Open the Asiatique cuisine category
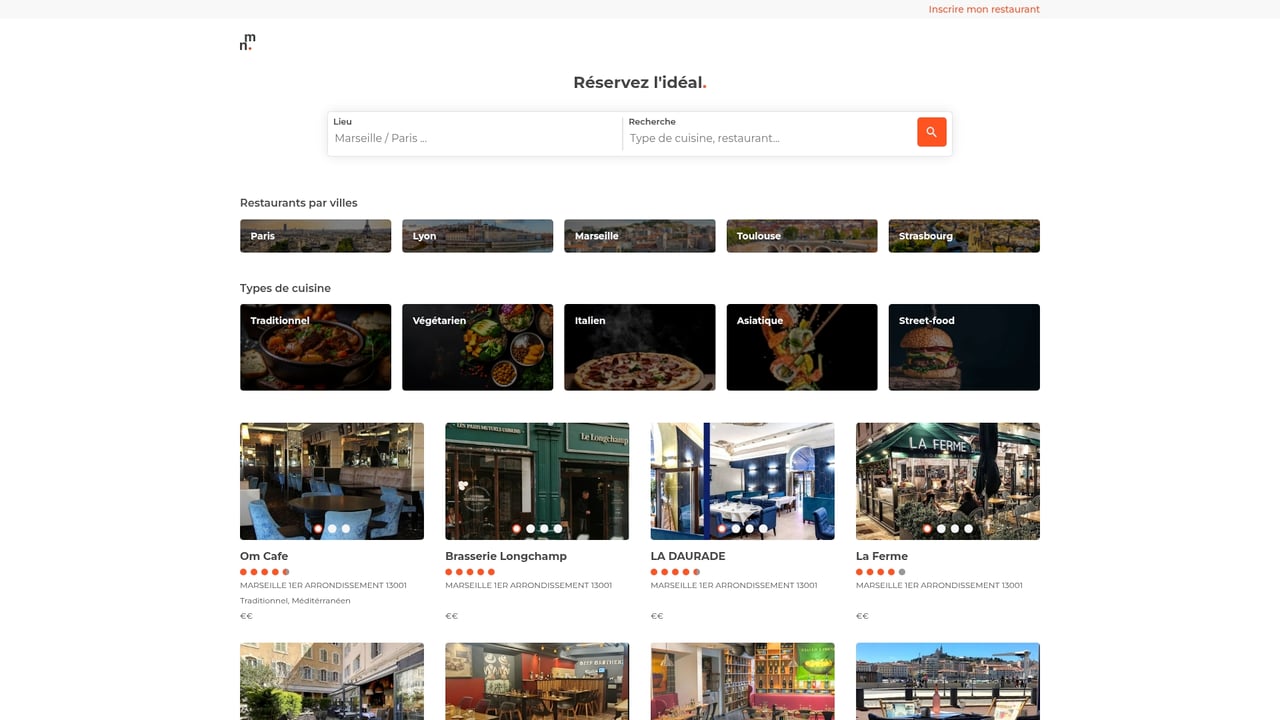 tap(801, 347)
